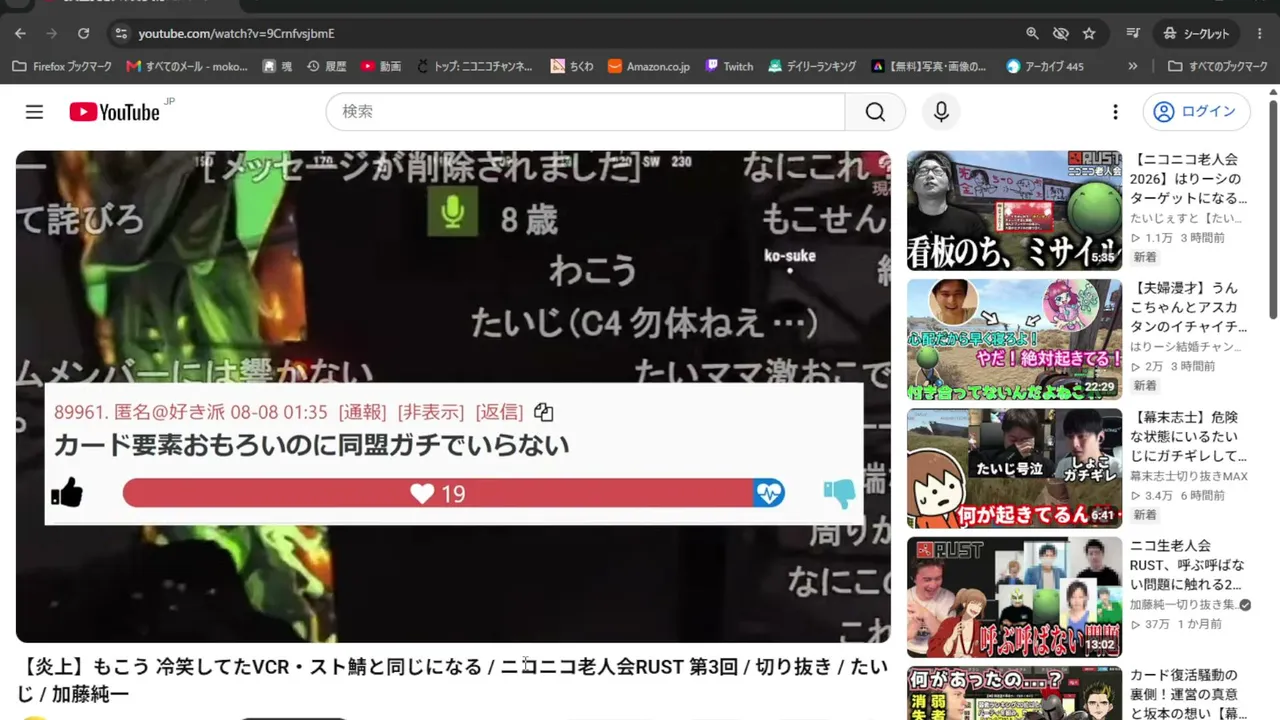
Task: Open the 魂 bookmark
Action: pyautogui.click(x=277, y=66)
